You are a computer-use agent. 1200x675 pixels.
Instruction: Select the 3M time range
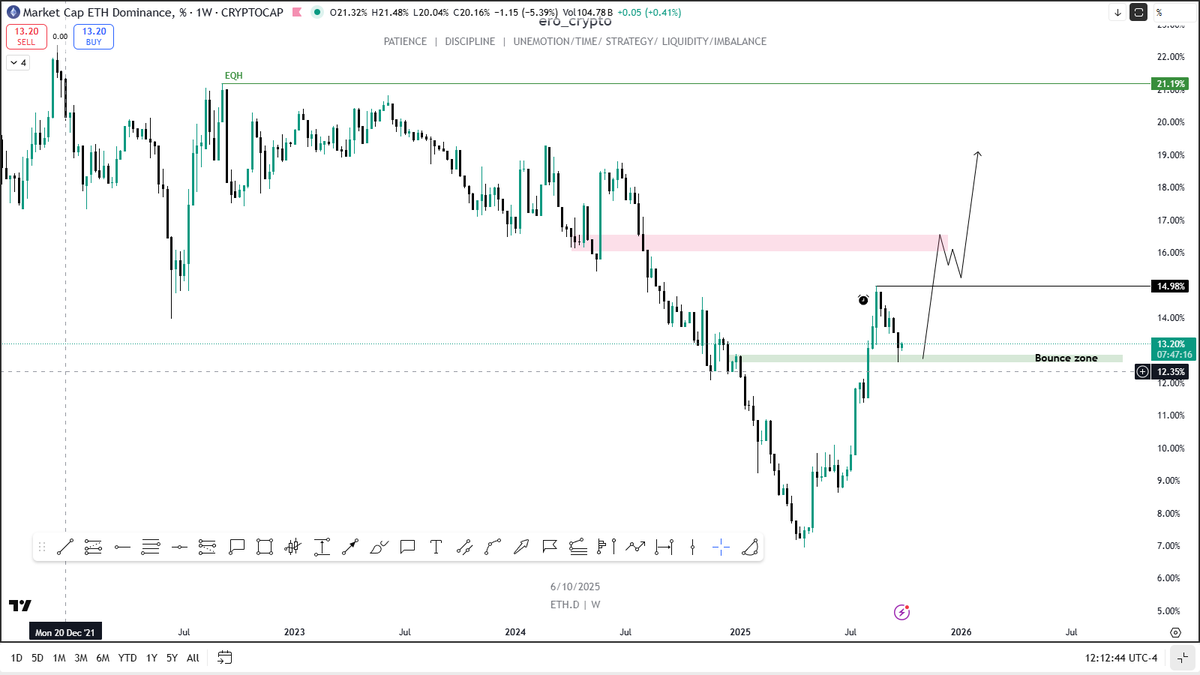tap(81, 658)
